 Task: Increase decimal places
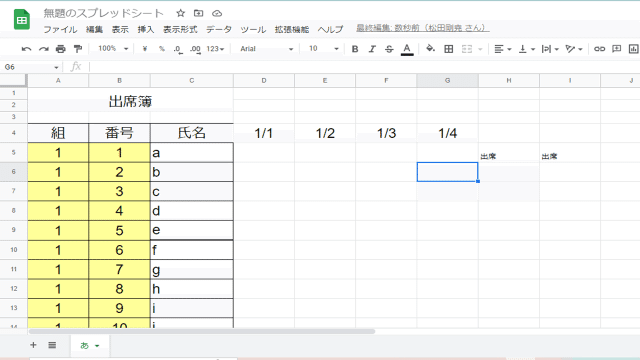(195, 49)
